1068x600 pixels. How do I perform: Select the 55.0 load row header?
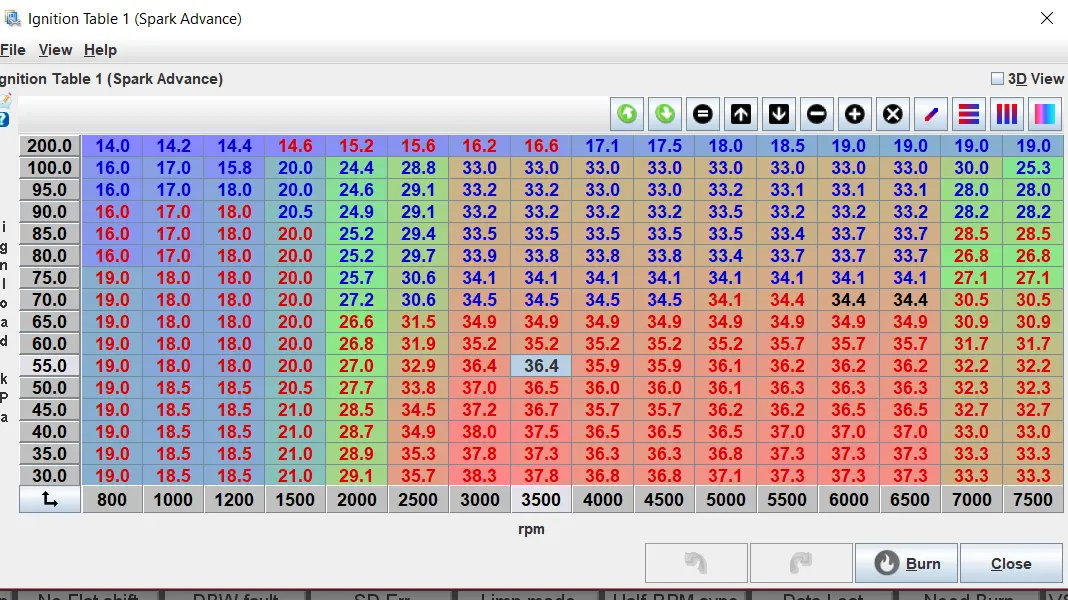pyautogui.click(x=50, y=366)
